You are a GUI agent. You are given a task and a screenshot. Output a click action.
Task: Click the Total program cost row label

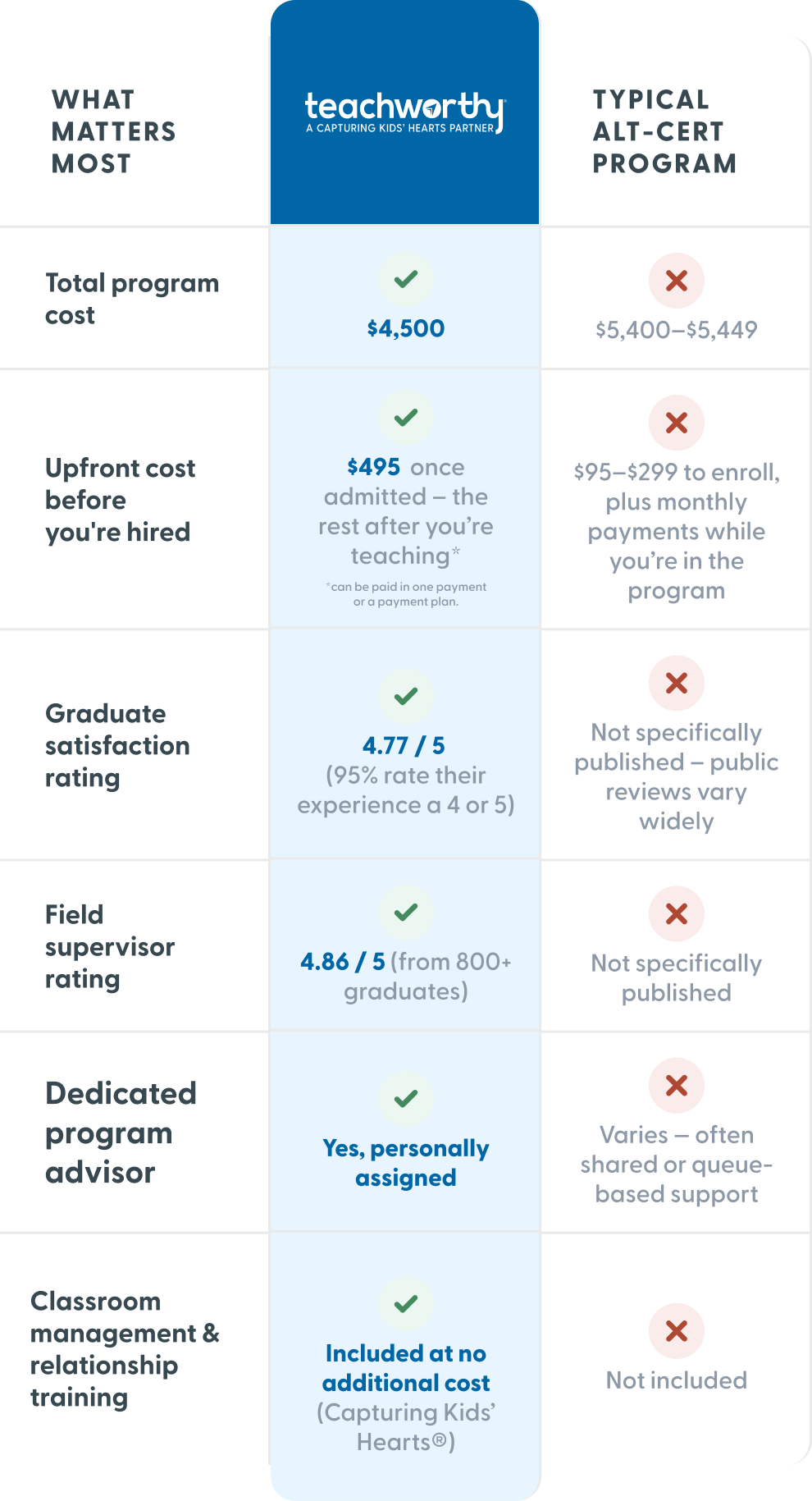pos(132,299)
